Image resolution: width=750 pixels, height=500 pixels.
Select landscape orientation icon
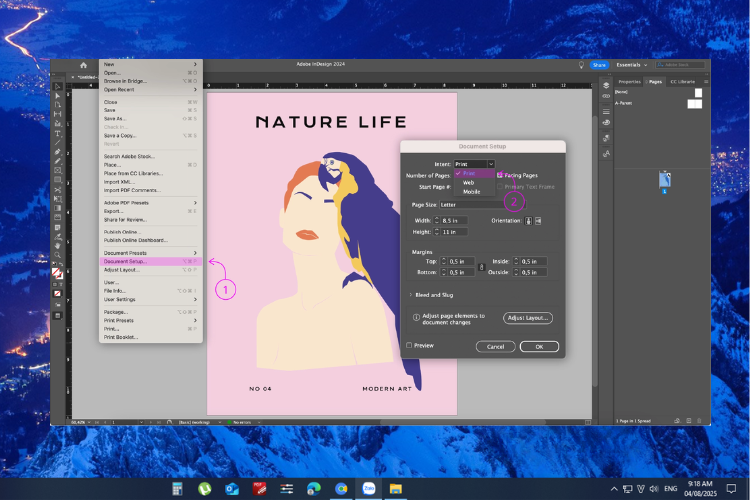538,221
